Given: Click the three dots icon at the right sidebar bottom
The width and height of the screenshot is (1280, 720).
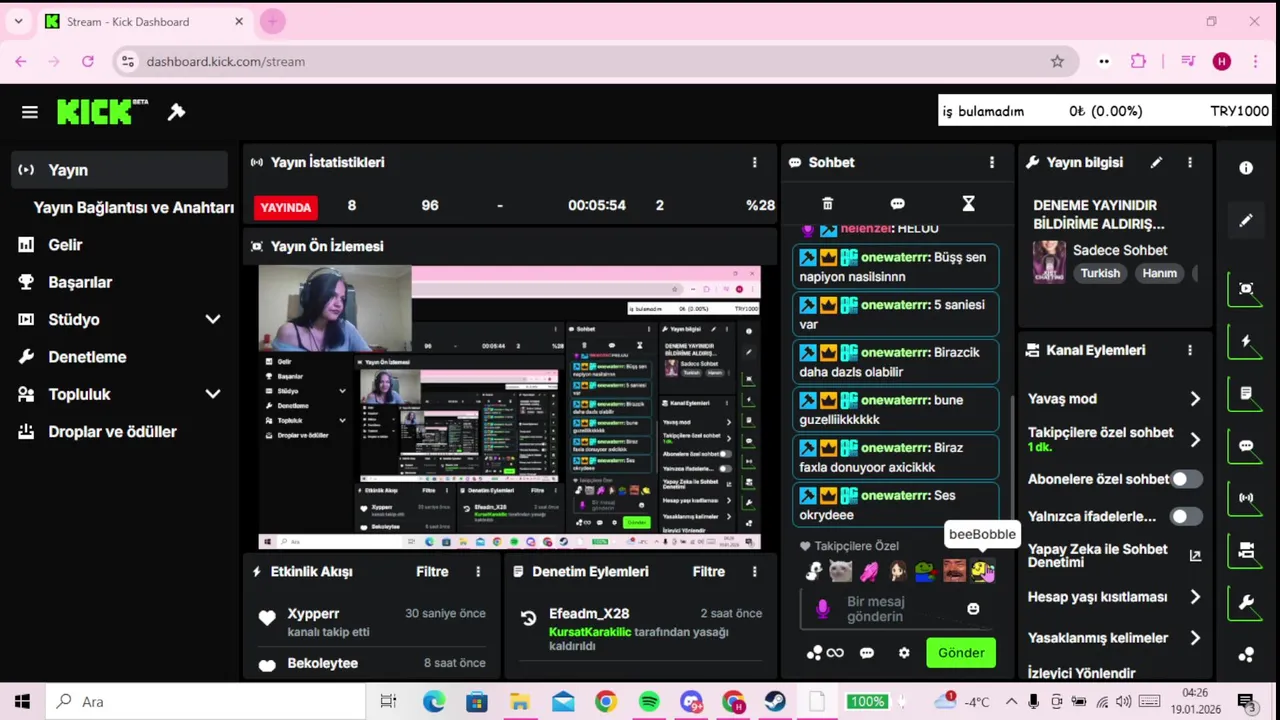Looking at the screenshot, I should click(x=1246, y=655).
